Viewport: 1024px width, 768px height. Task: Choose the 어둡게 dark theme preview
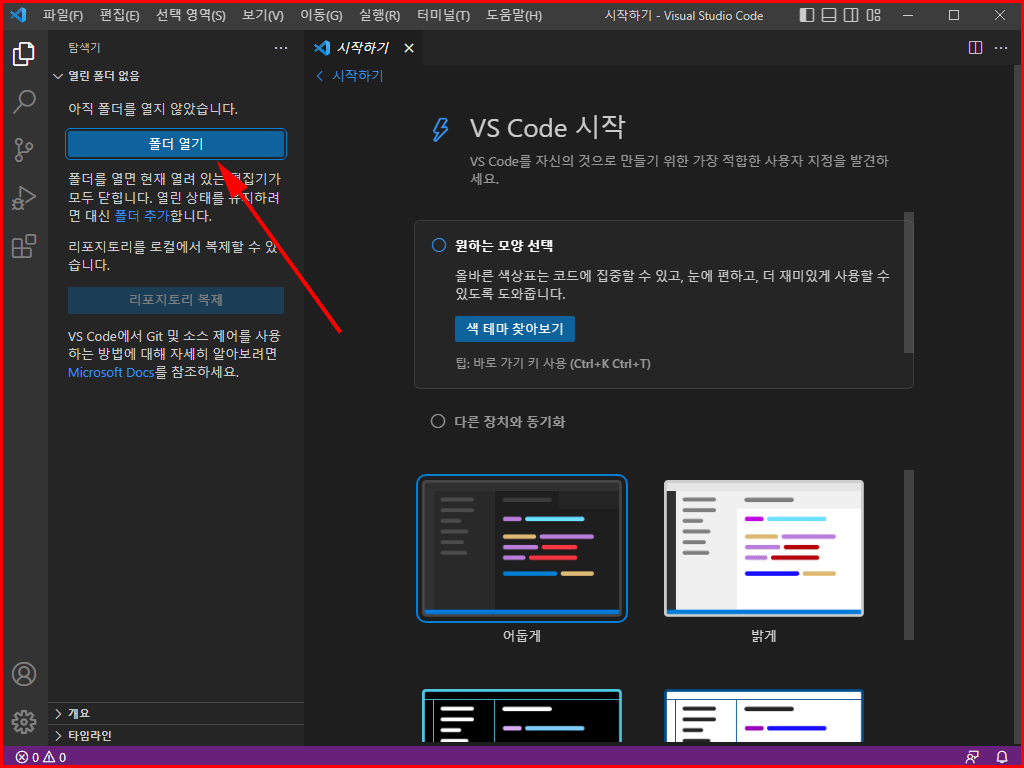522,549
